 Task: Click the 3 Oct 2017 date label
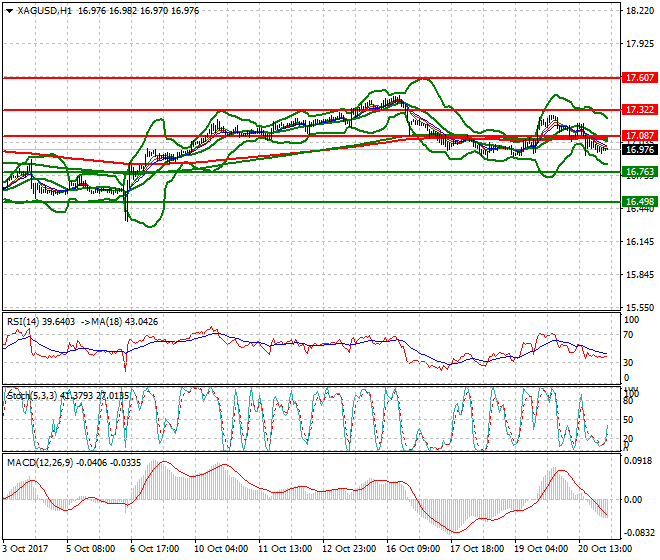pyautogui.click(x=25, y=549)
